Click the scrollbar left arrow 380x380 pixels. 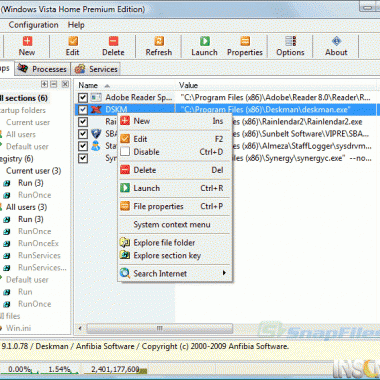point(80,328)
